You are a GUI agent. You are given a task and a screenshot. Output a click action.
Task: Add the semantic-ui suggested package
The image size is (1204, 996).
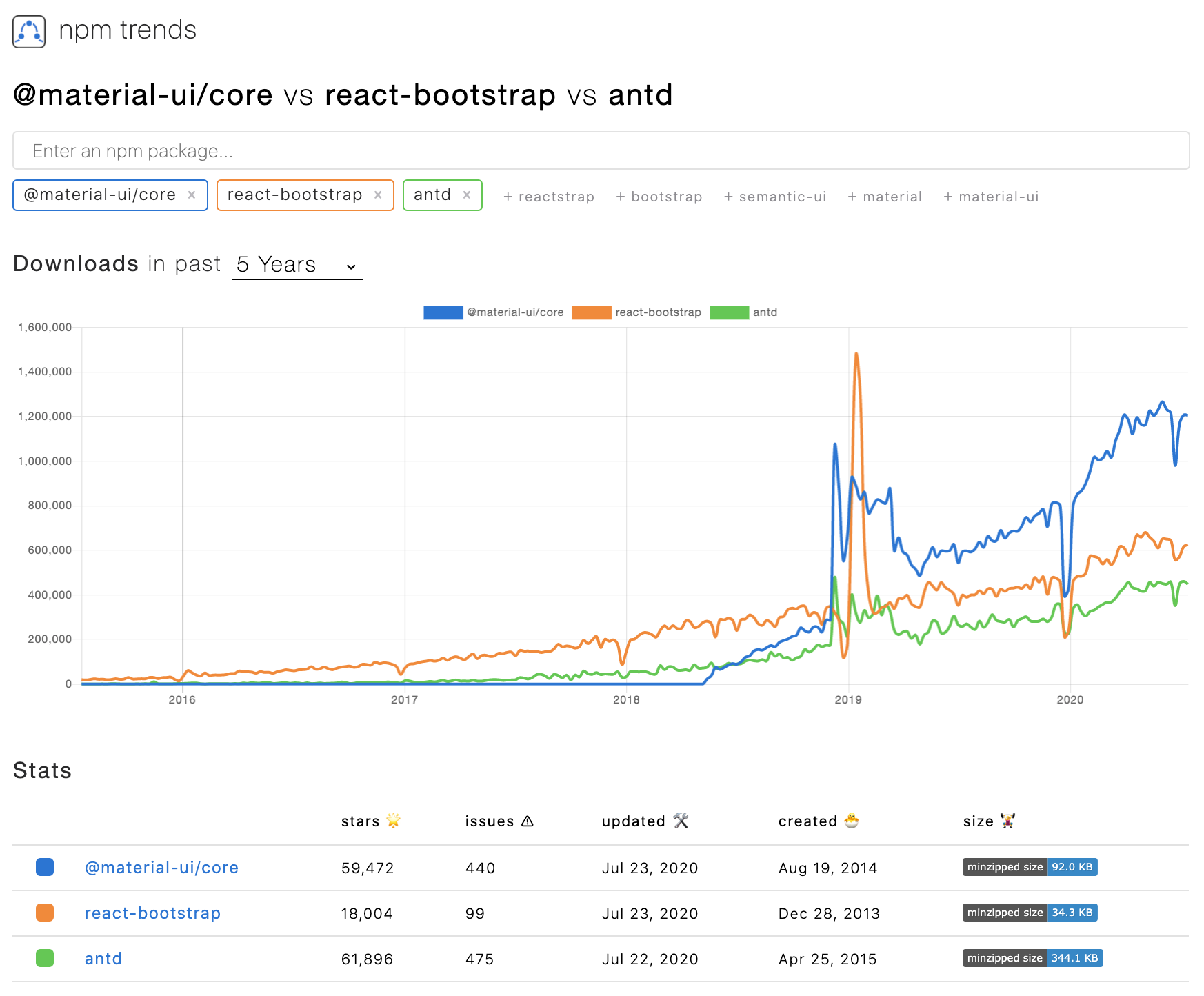click(775, 197)
